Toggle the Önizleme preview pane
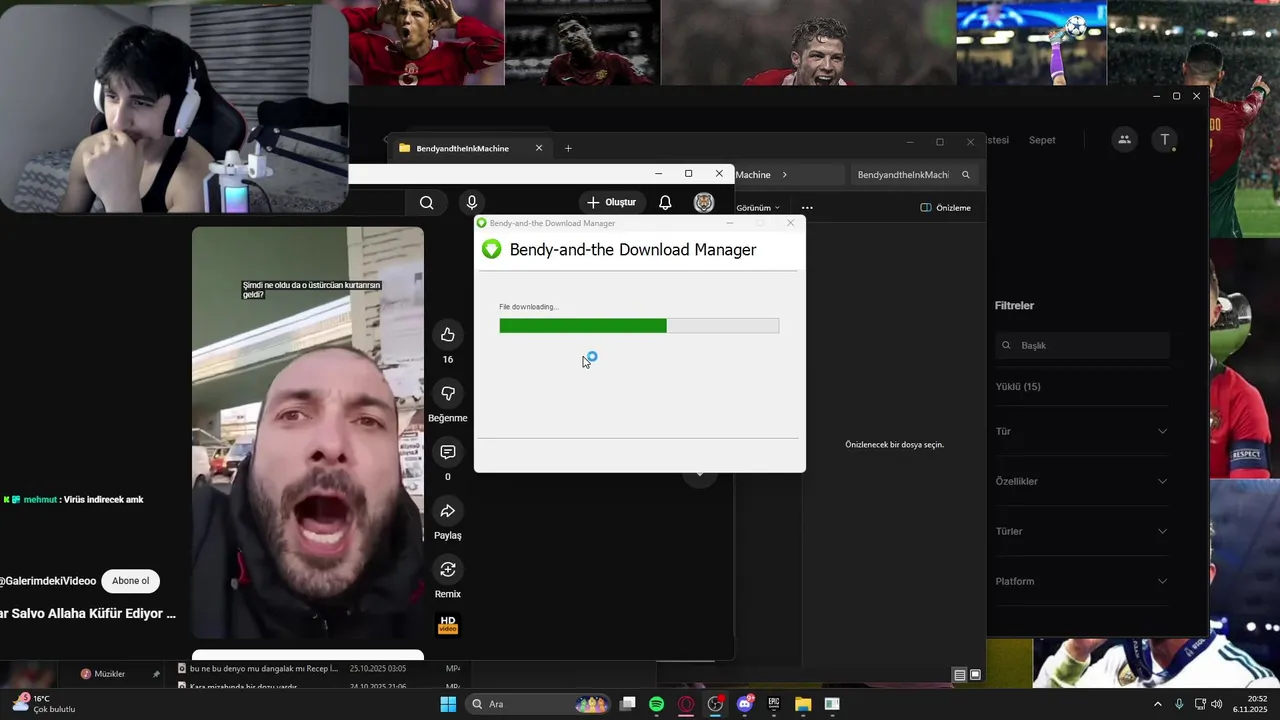This screenshot has height=720, width=1280. [945, 208]
